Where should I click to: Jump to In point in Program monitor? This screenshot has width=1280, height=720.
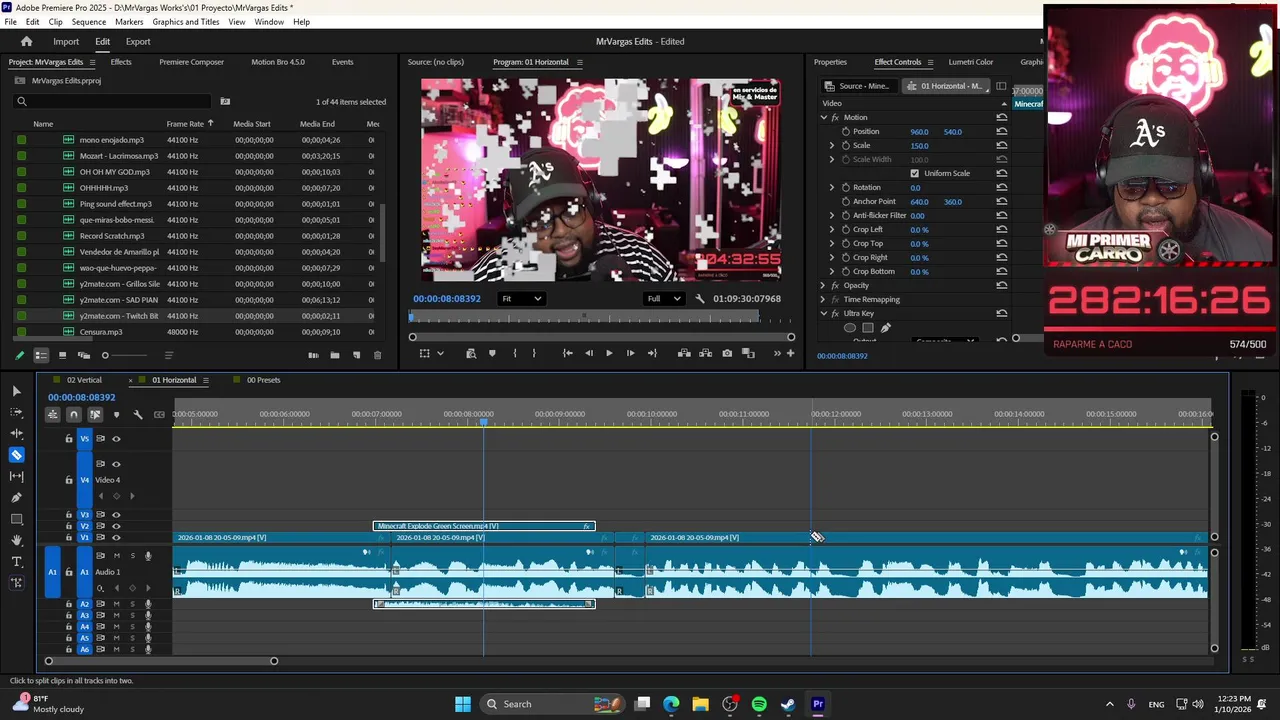point(567,353)
